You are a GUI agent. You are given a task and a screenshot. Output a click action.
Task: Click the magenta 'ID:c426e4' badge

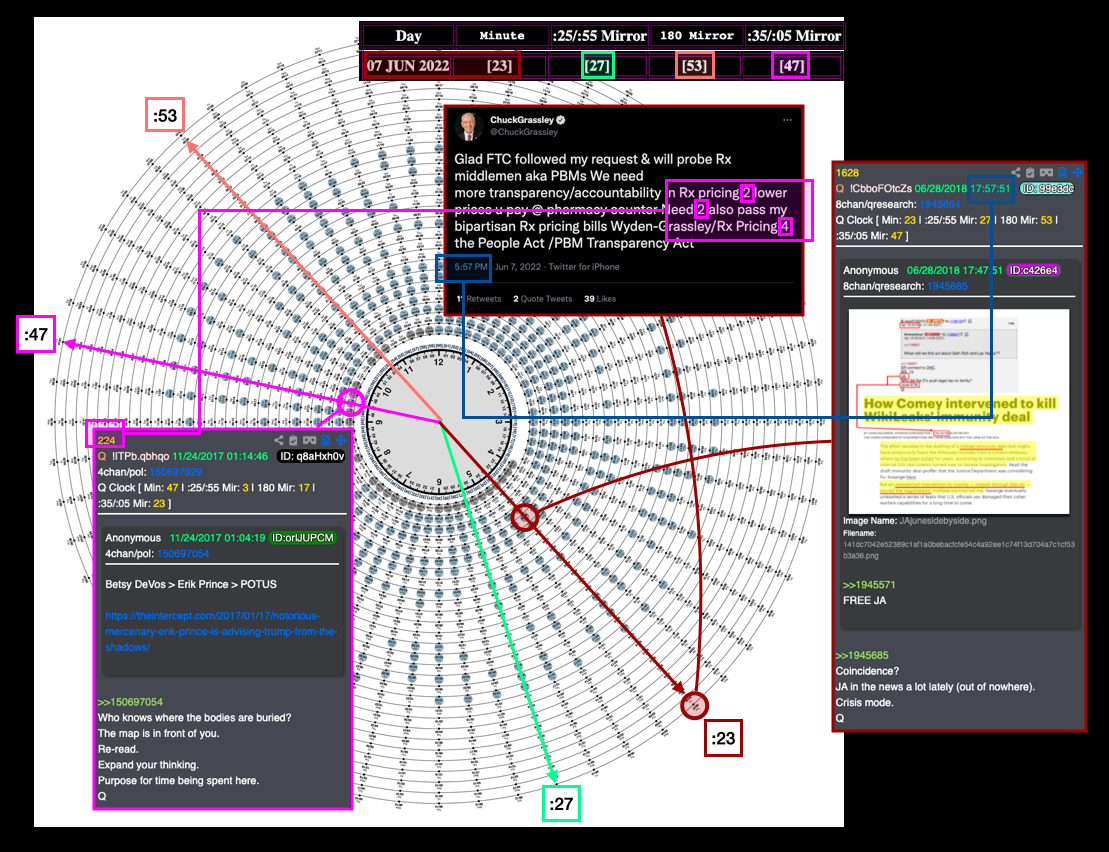1033,270
